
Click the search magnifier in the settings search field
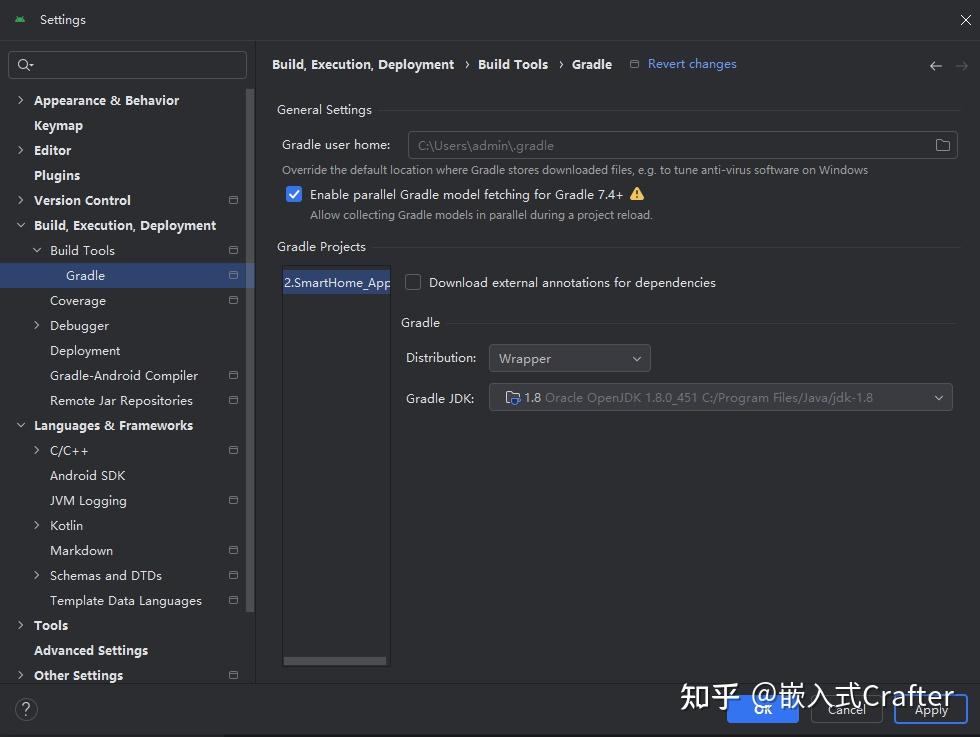25,64
